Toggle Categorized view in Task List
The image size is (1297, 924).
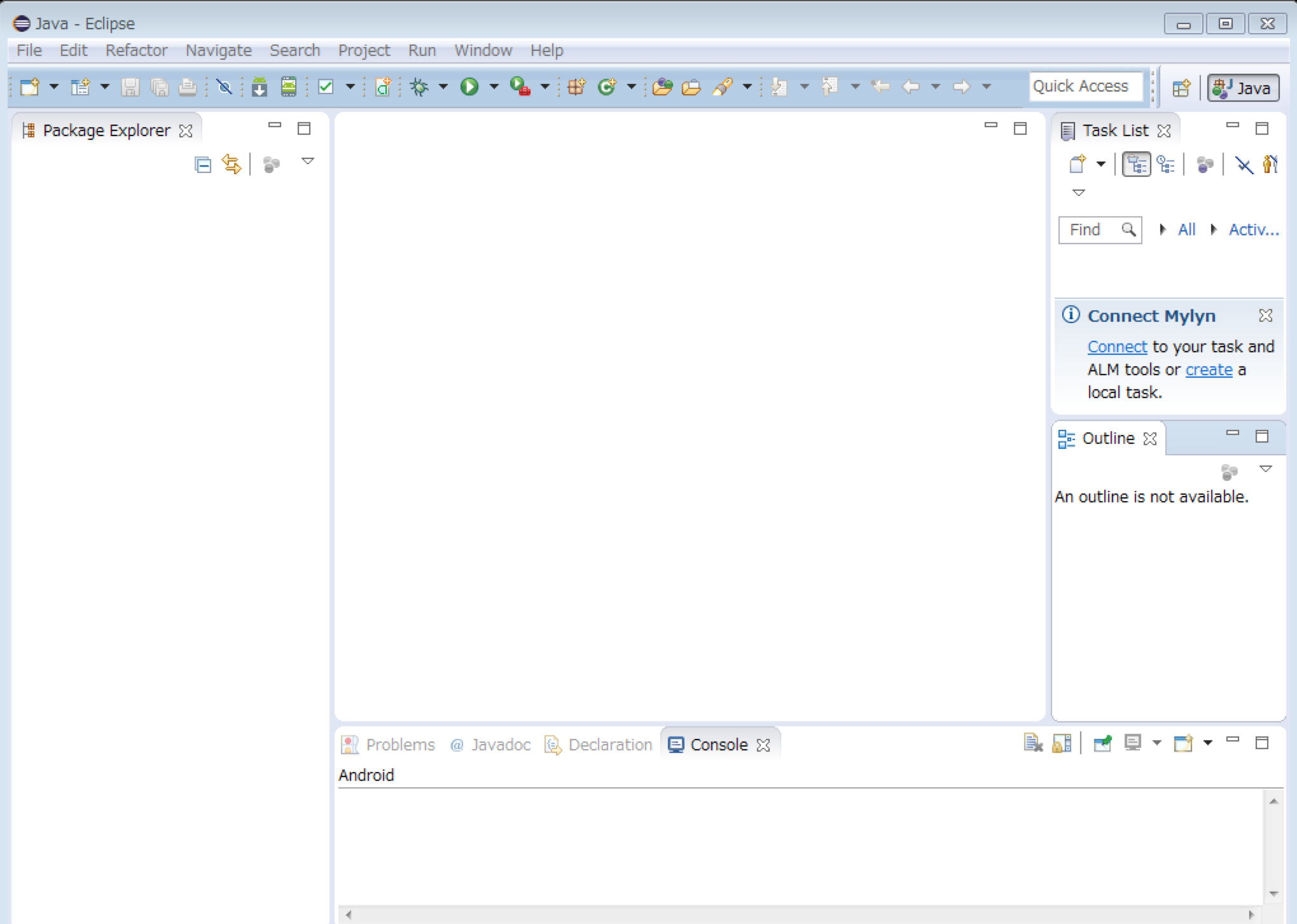(1137, 164)
